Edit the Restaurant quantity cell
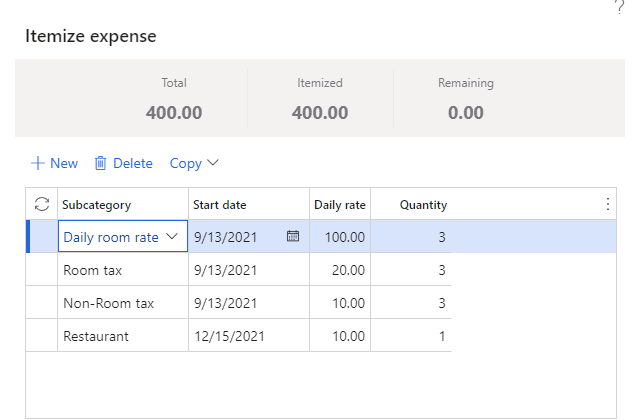Screen dimensions: 632x420 [411, 336]
